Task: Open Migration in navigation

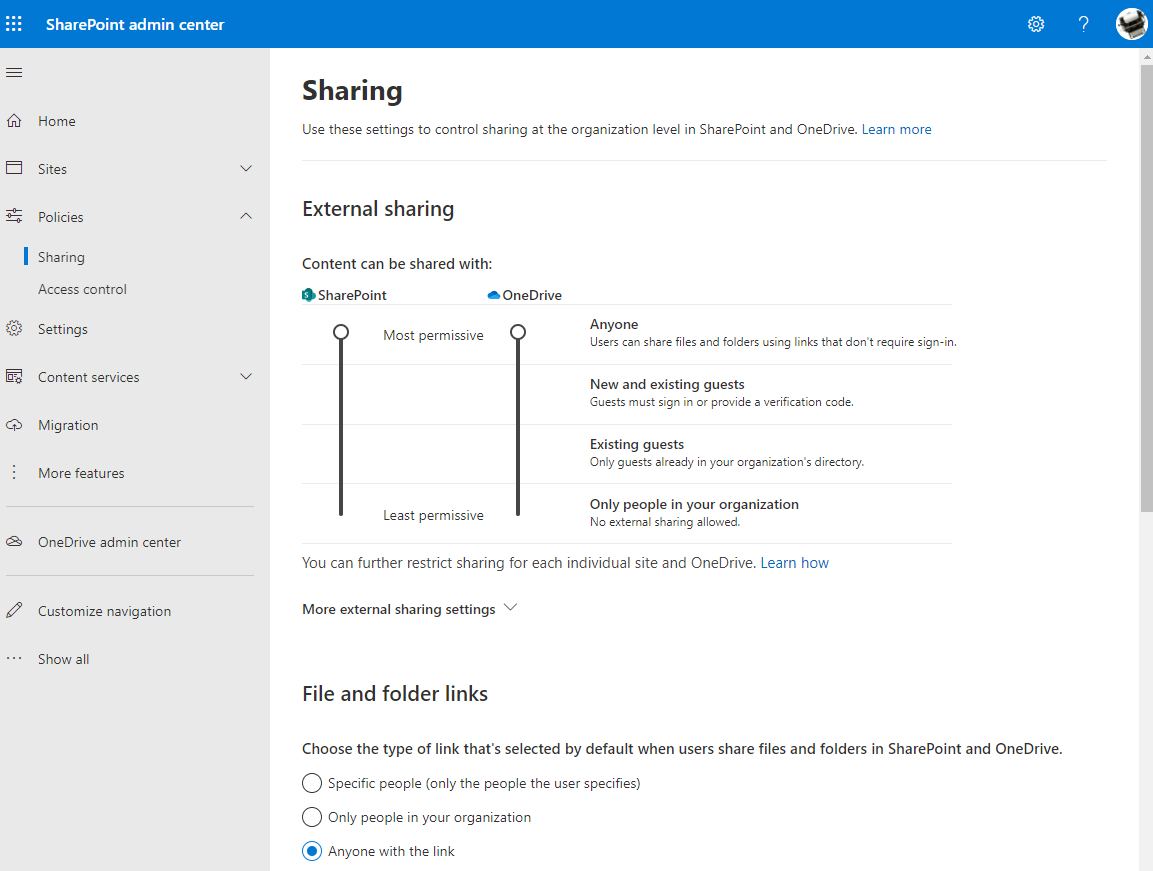Action: (68, 425)
